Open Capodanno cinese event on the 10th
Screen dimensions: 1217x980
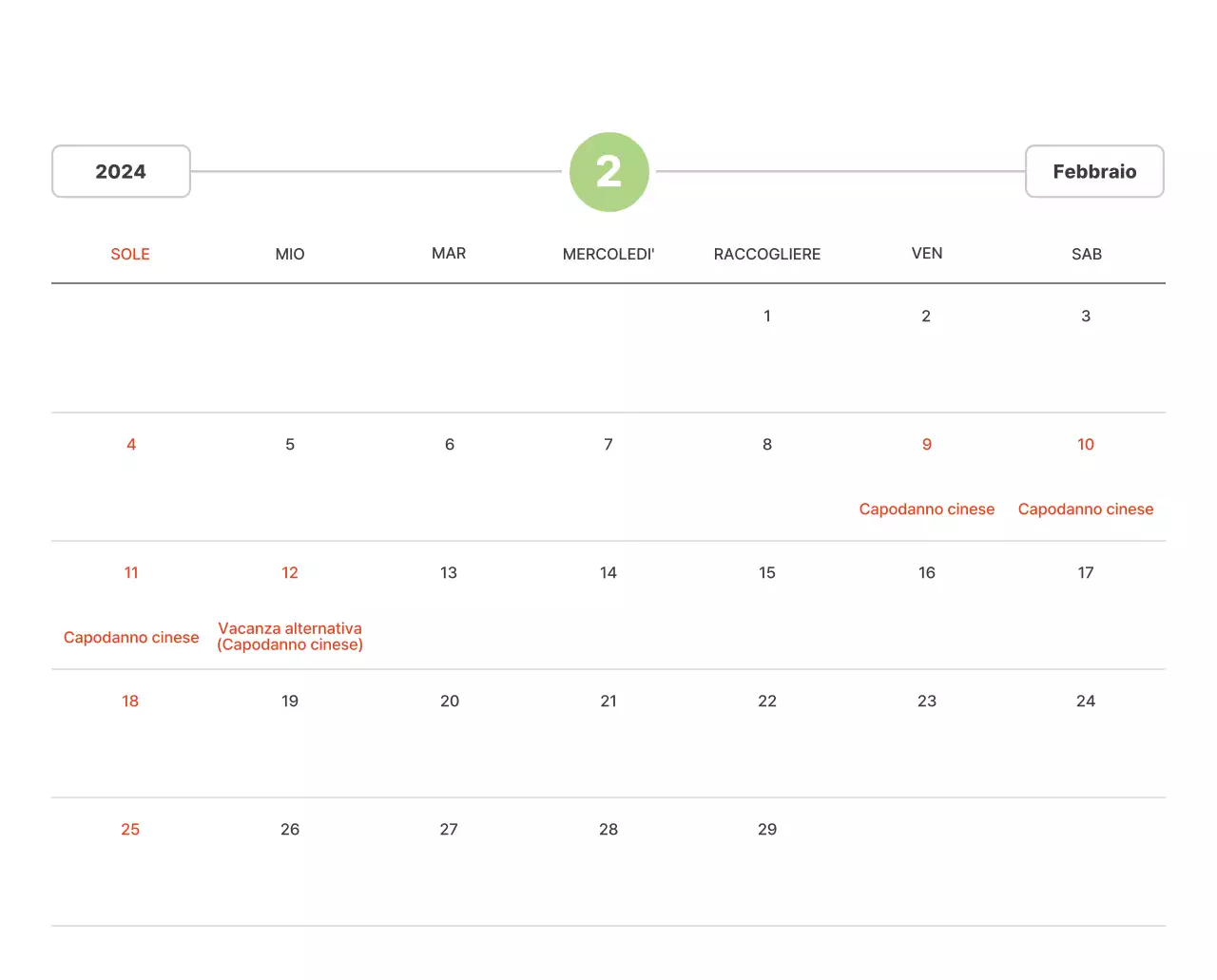pos(1085,509)
